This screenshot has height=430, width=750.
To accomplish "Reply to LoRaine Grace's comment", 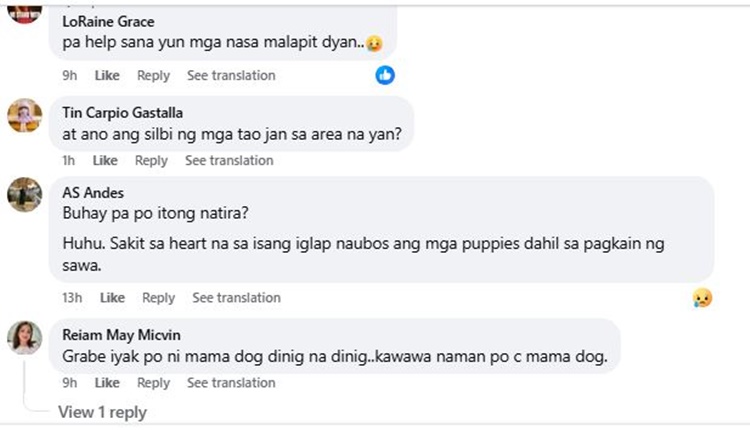I will tap(153, 75).
